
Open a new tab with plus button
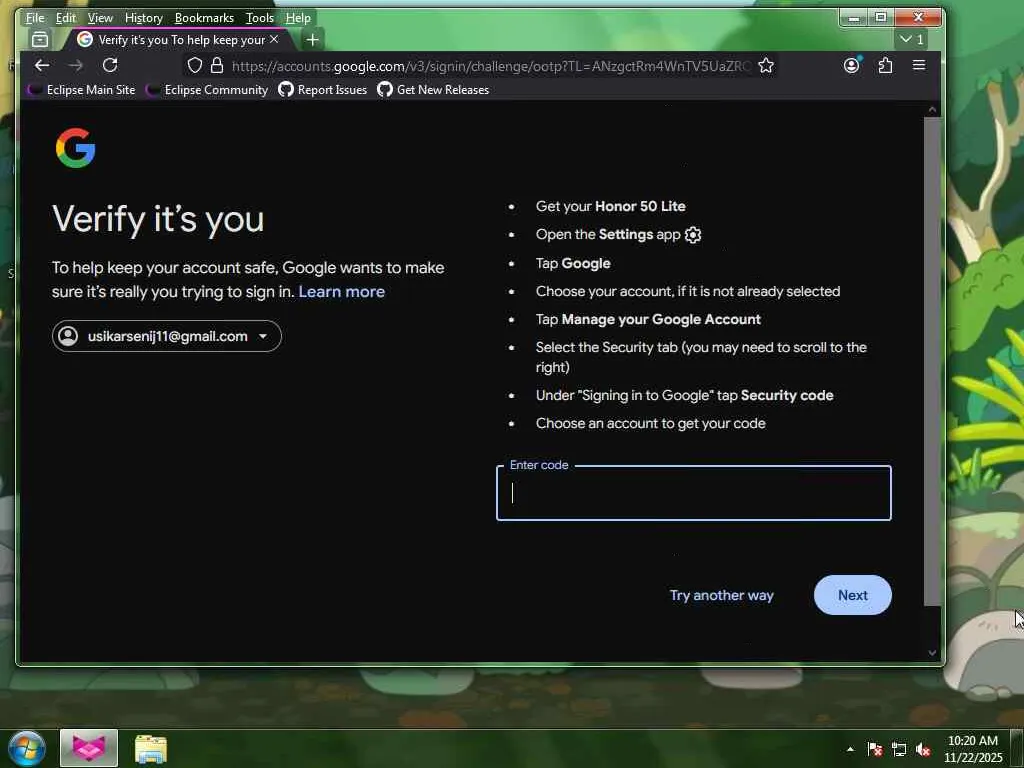click(x=312, y=40)
